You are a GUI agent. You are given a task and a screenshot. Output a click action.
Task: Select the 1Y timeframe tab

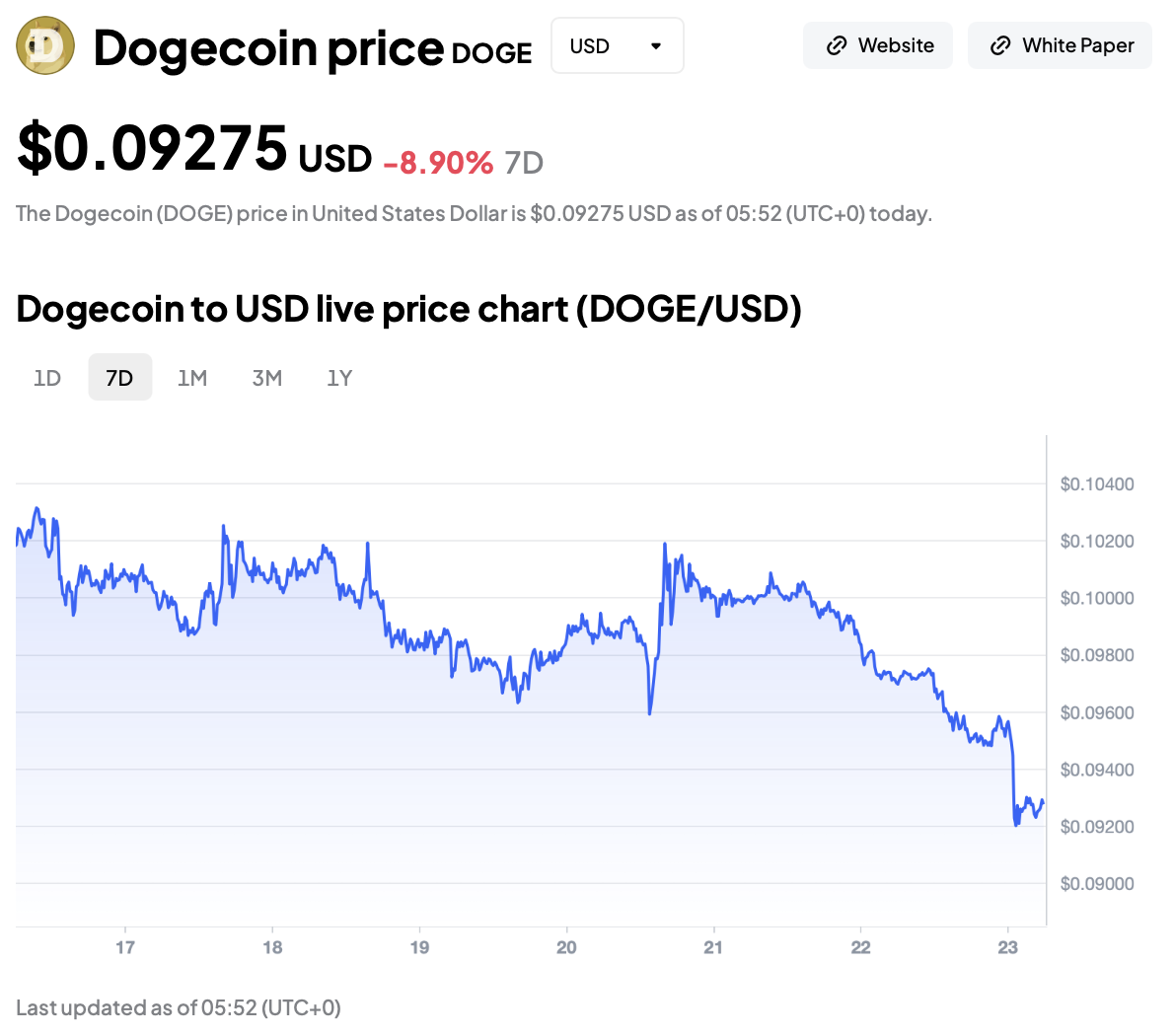[339, 378]
